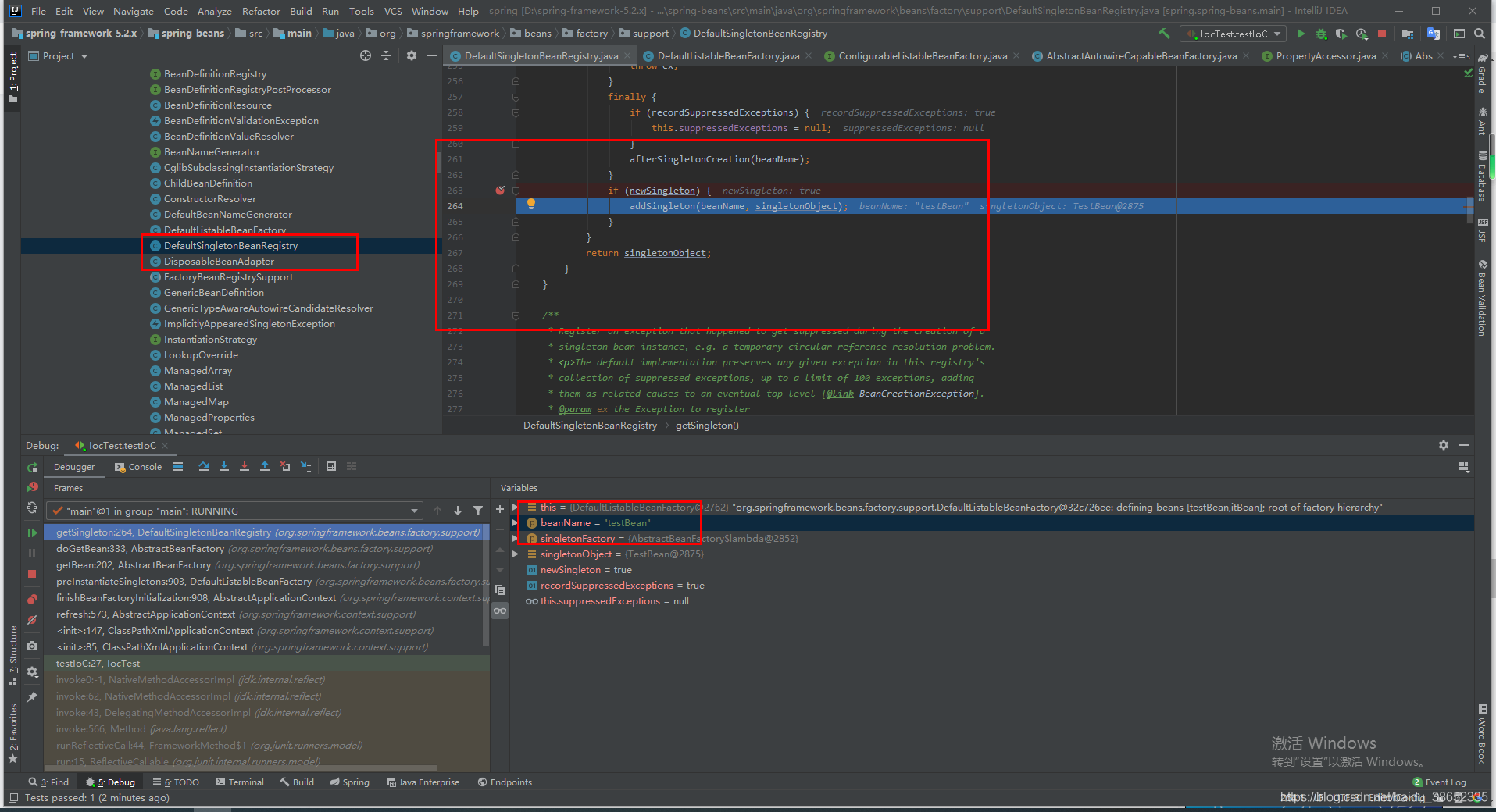
Task: Click the Drop Frame icon
Action: (x=285, y=466)
